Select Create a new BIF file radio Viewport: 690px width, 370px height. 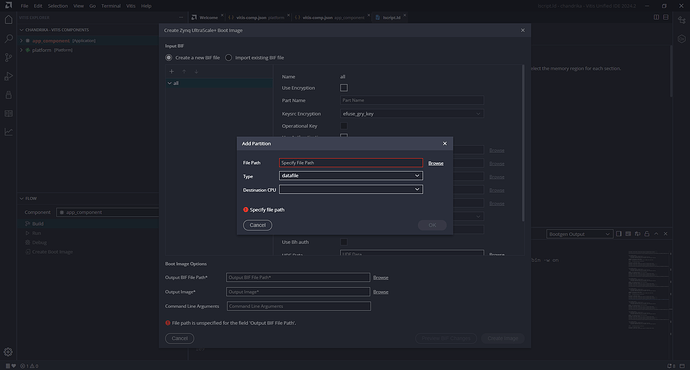169,58
